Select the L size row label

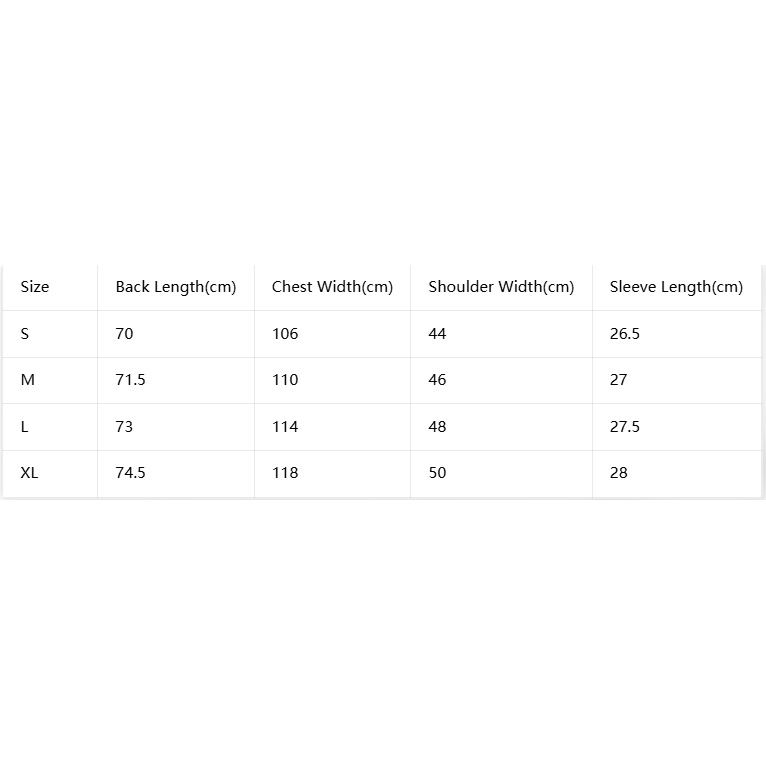[24, 426]
